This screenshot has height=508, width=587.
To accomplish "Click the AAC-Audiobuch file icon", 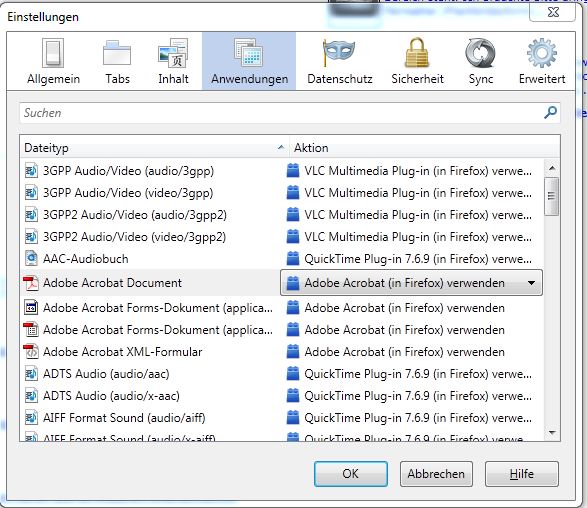I will [31, 258].
